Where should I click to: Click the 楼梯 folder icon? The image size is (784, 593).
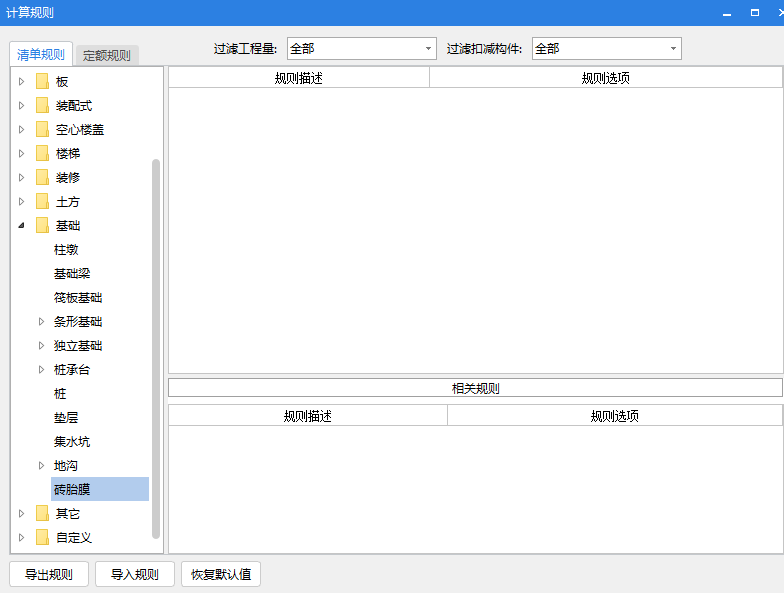point(42,154)
